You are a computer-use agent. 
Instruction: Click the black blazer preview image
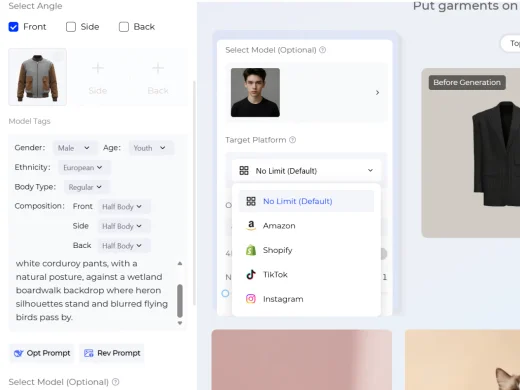coord(496,153)
